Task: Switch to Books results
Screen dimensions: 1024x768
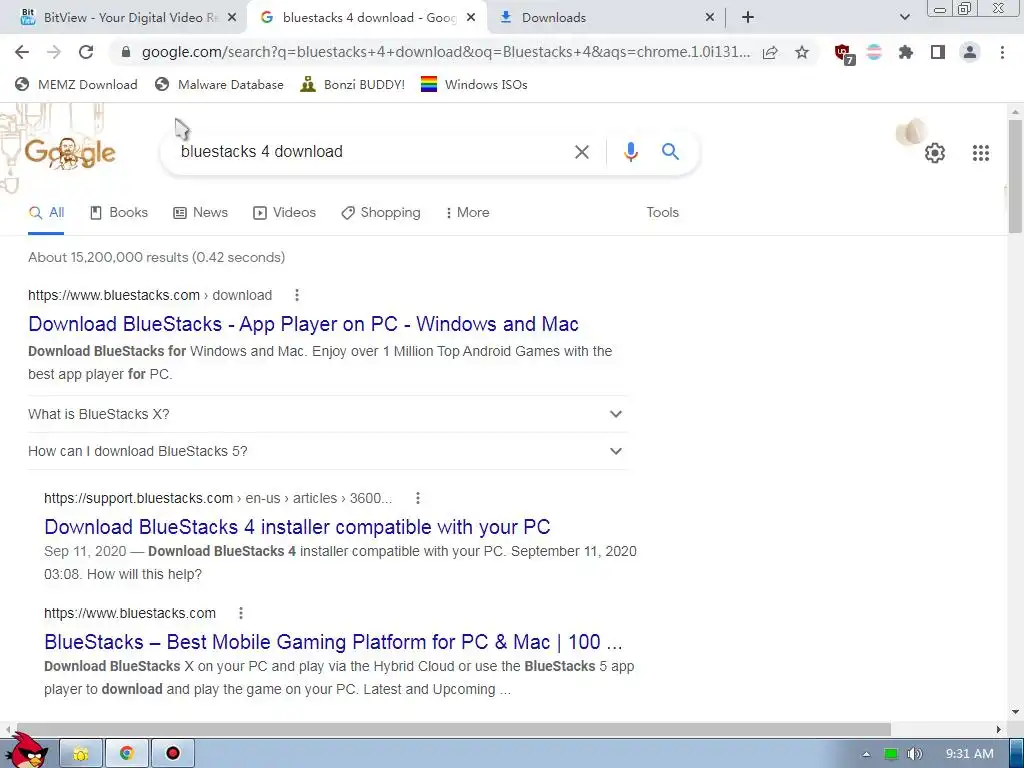Action: click(119, 213)
